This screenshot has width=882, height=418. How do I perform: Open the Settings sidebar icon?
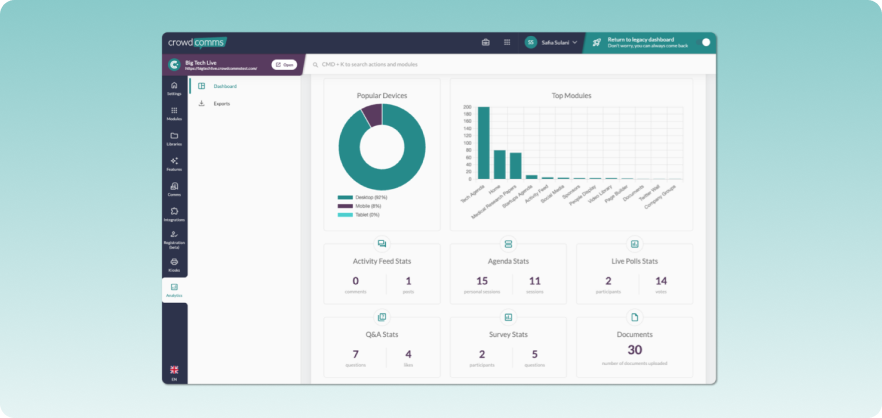tap(174, 88)
